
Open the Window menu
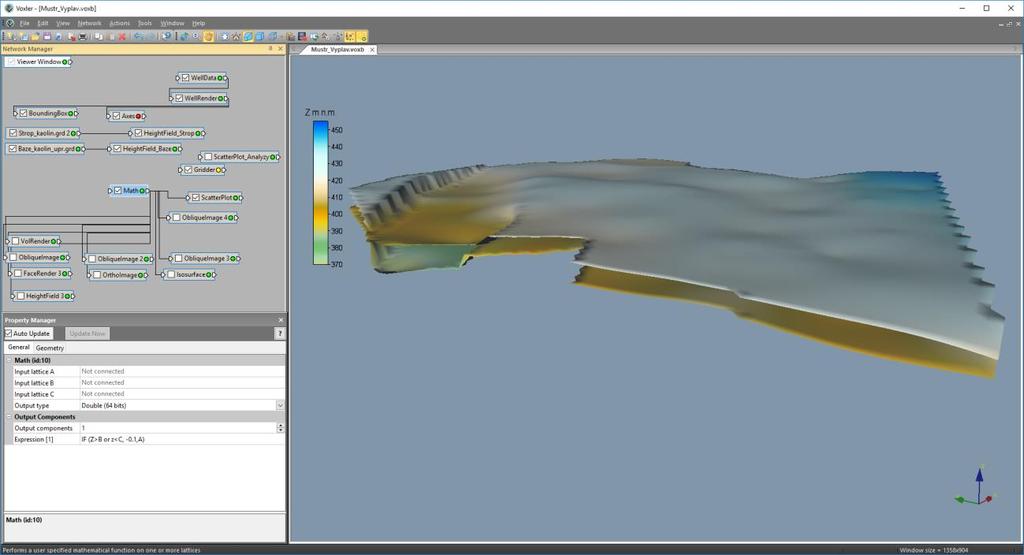(172, 23)
